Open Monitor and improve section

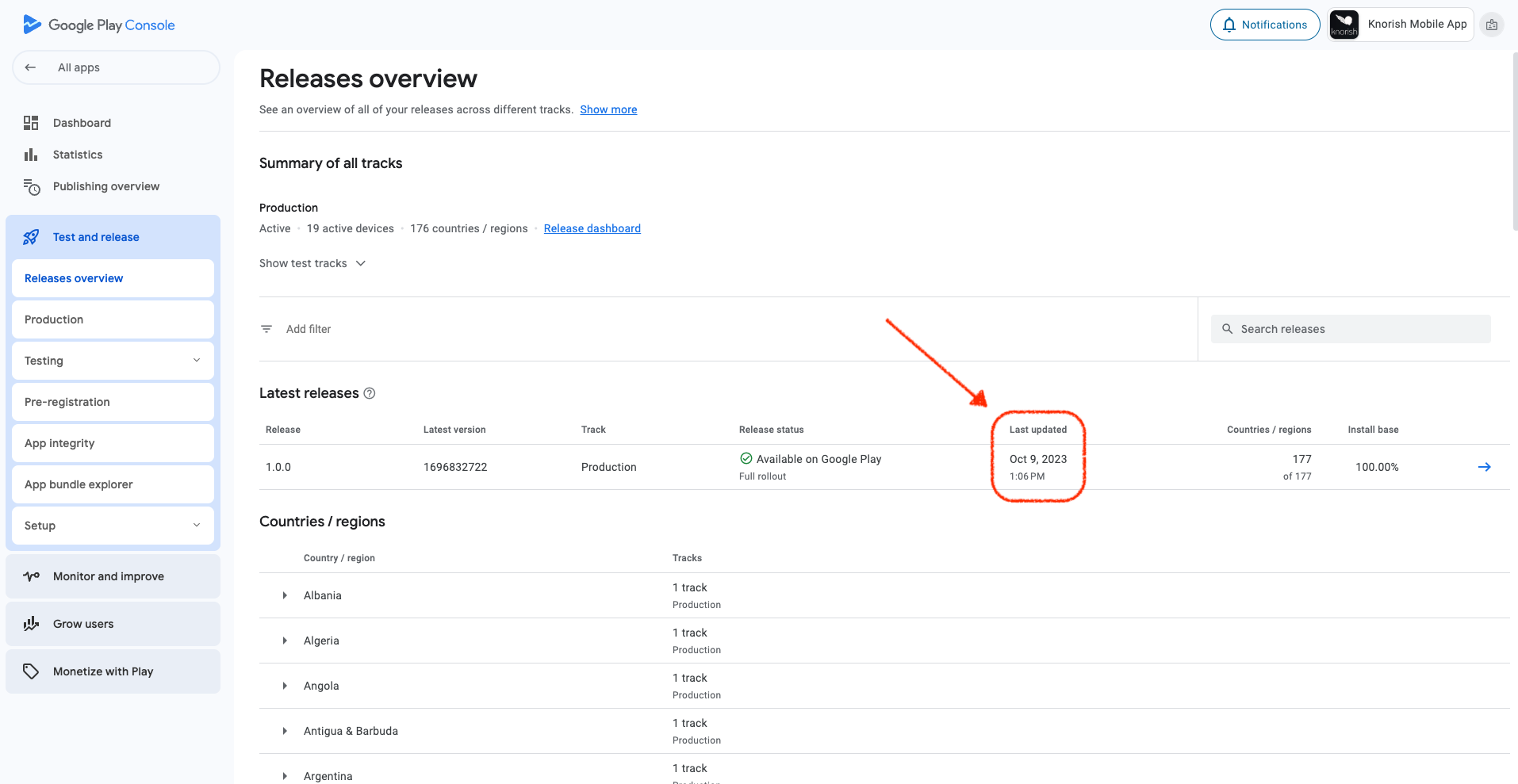click(x=113, y=576)
